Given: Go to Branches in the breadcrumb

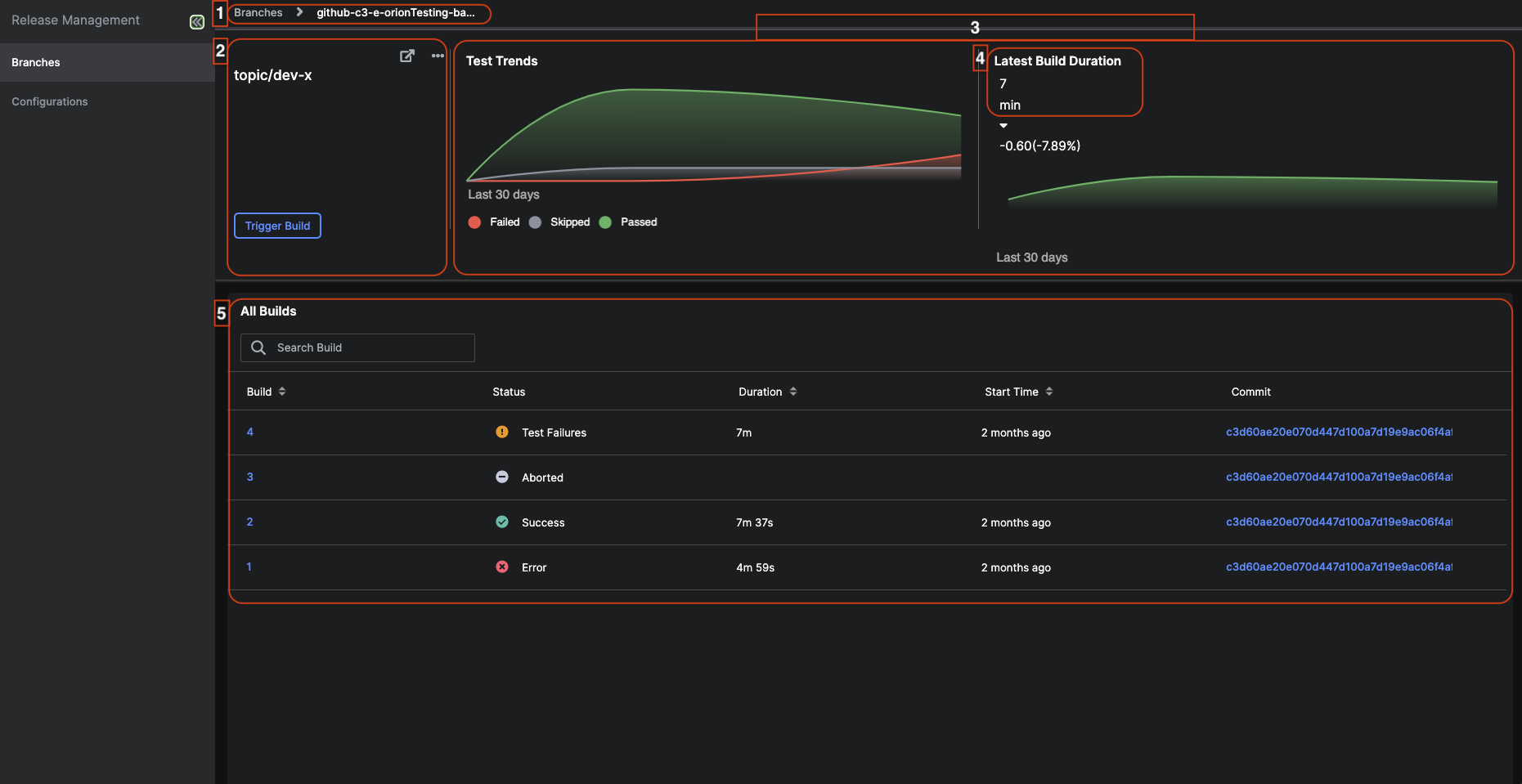Looking at the screenshot, I should click(258, 13).
